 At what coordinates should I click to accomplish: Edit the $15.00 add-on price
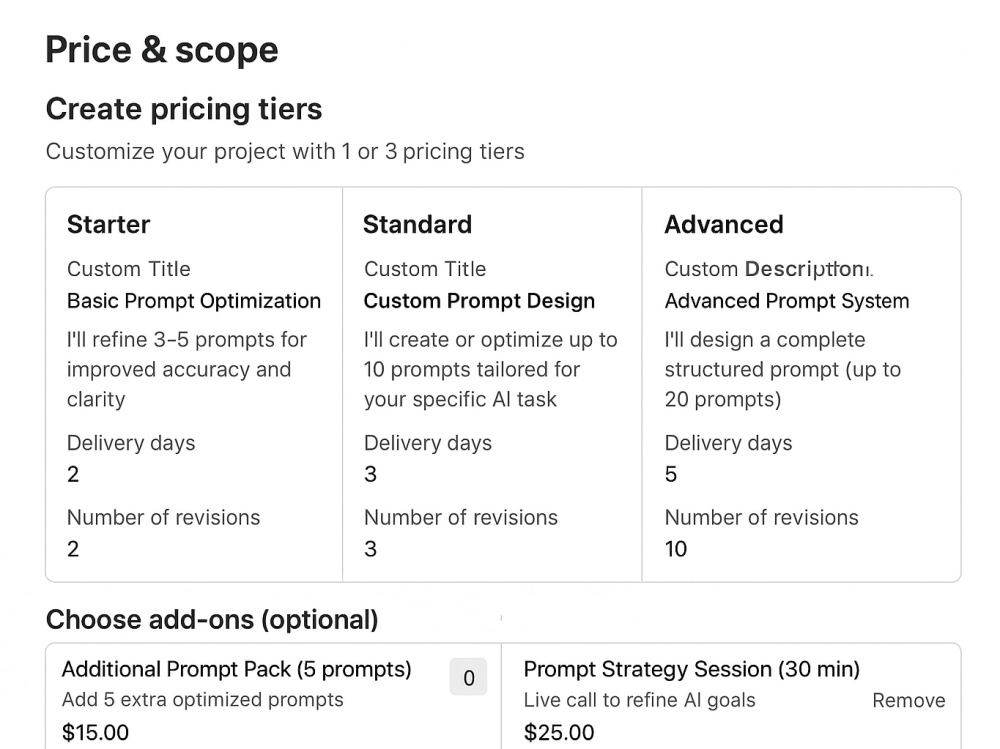tap(96, 732)
